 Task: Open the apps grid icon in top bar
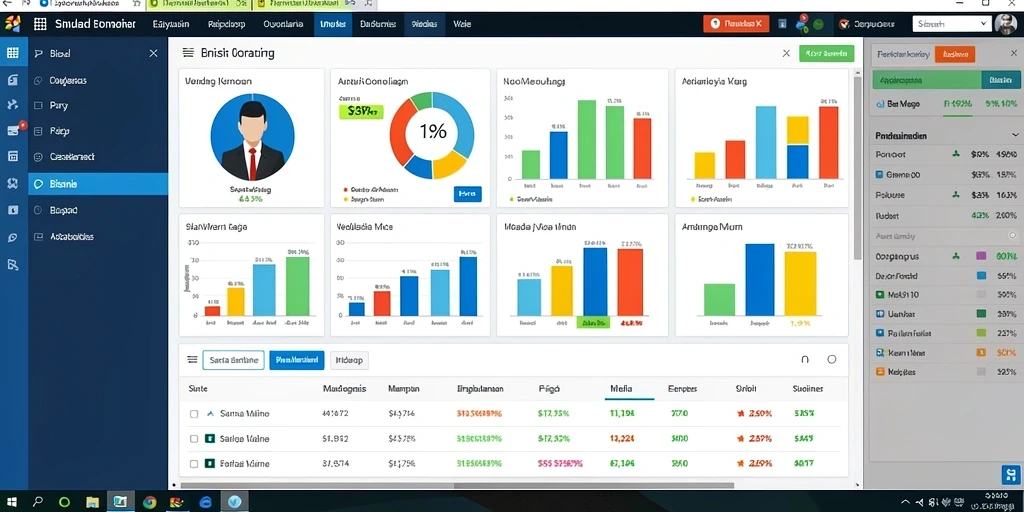pos(40,24)
